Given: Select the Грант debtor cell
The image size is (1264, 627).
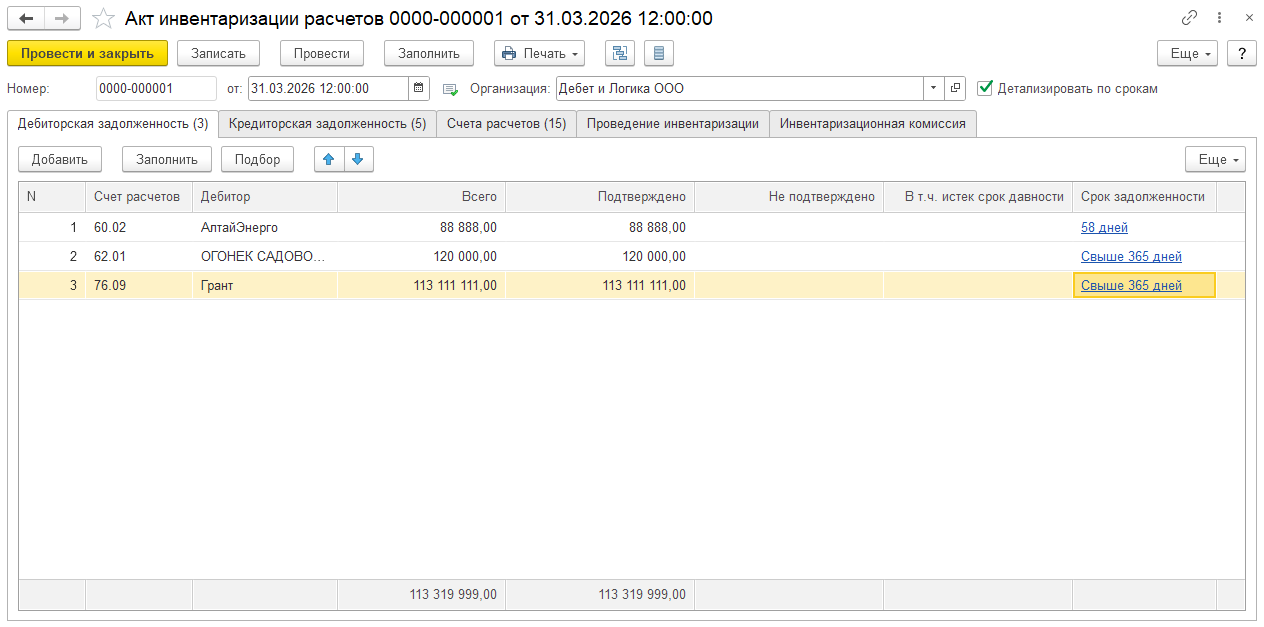Looking at the screenshot, I should tap(264, 286).
